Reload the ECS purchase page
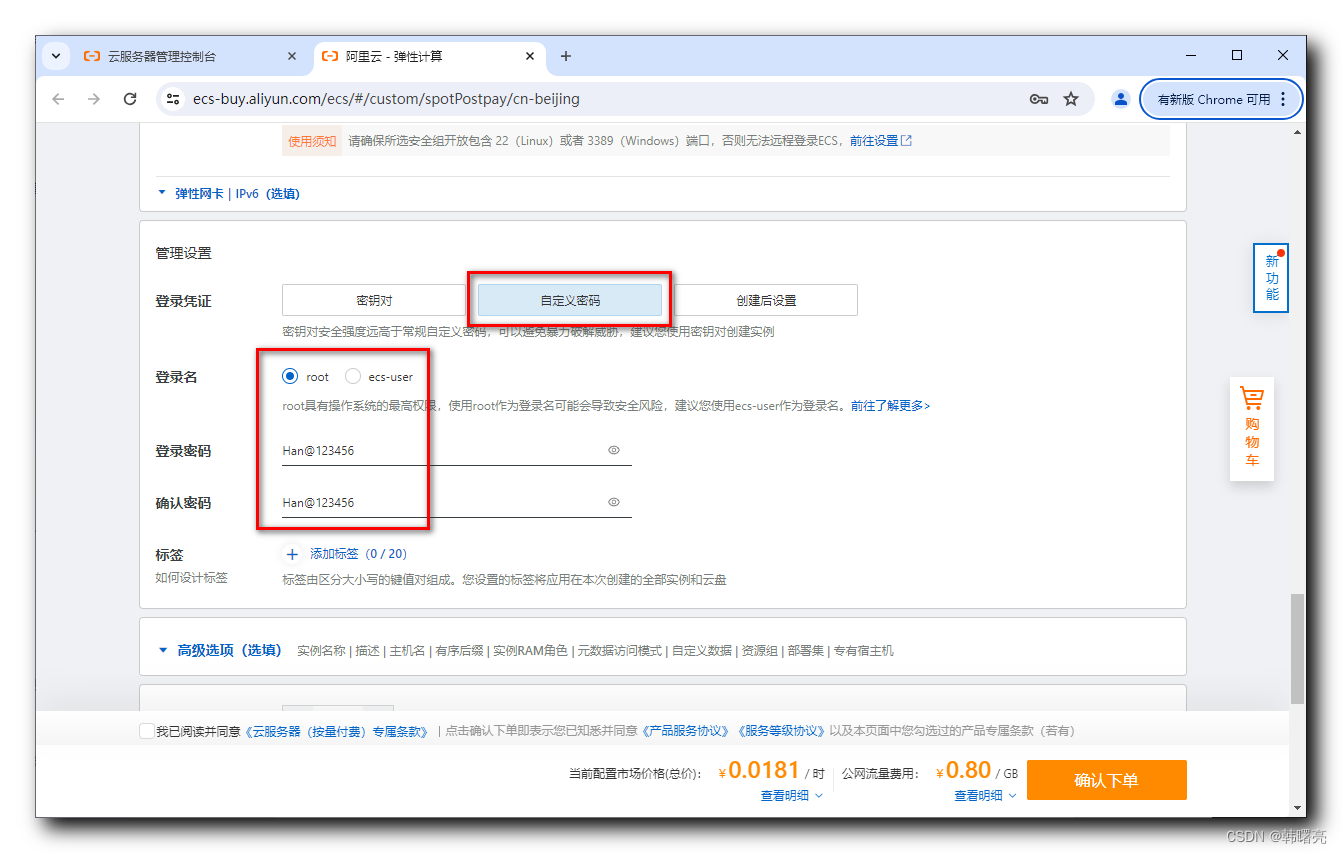Screen dimensions: 1342x853 pyautogui.click(x=130, y=99)
